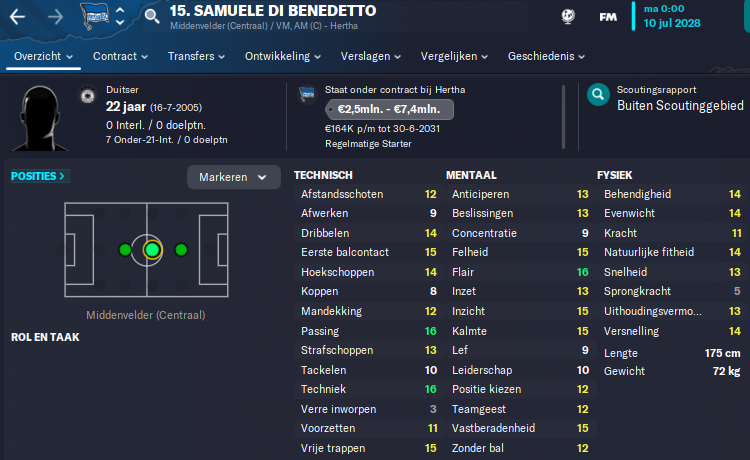Select the attacking midfielder position dot
Image resolution: width=750 pixels, height=460 pixels.
pos(181,250)
